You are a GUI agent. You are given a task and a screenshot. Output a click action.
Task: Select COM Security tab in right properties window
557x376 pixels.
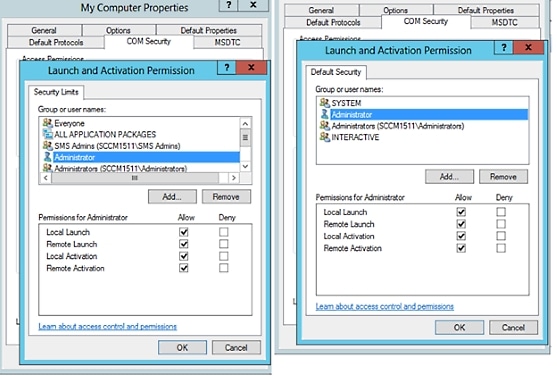pyautogui.click(x=426, y=21)
